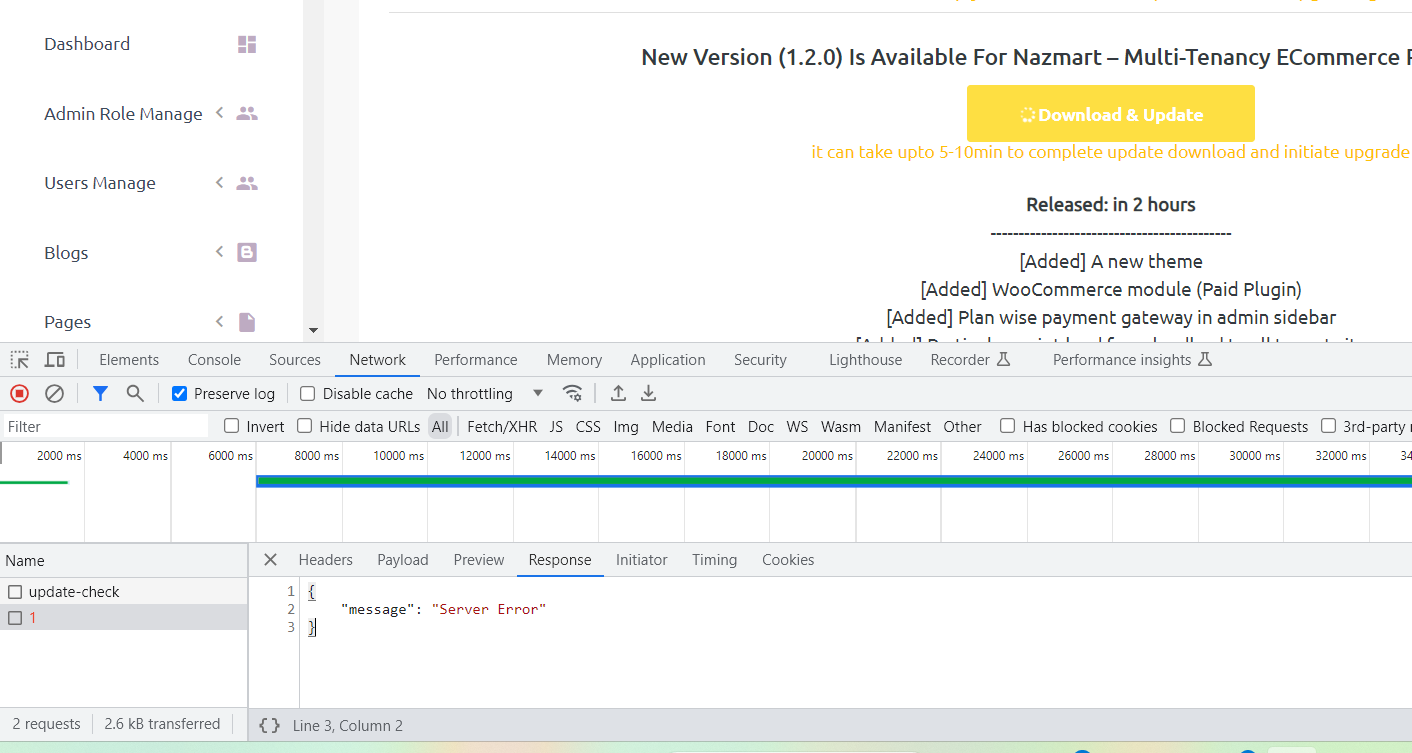Click the Admin Role Manage people icon

(x=247, y=114)
